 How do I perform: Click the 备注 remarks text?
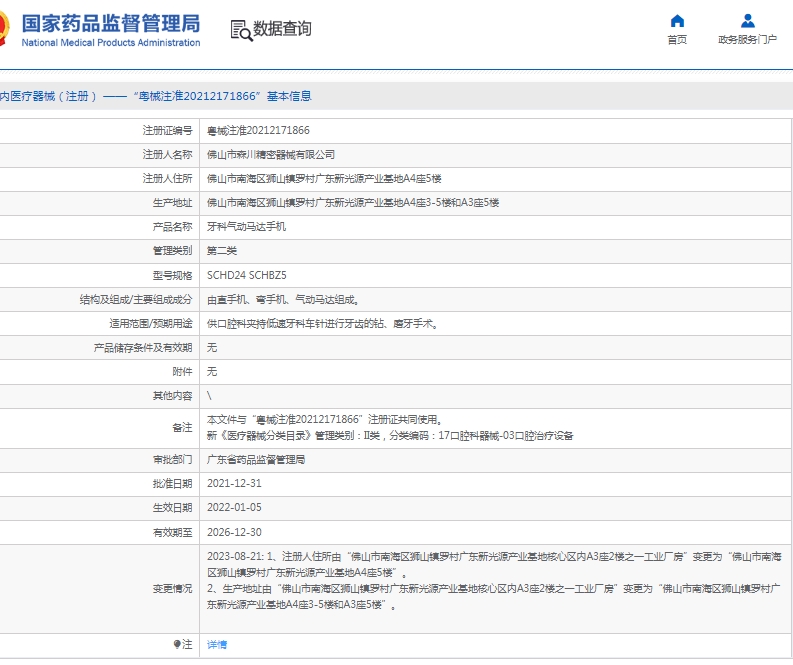390,427
